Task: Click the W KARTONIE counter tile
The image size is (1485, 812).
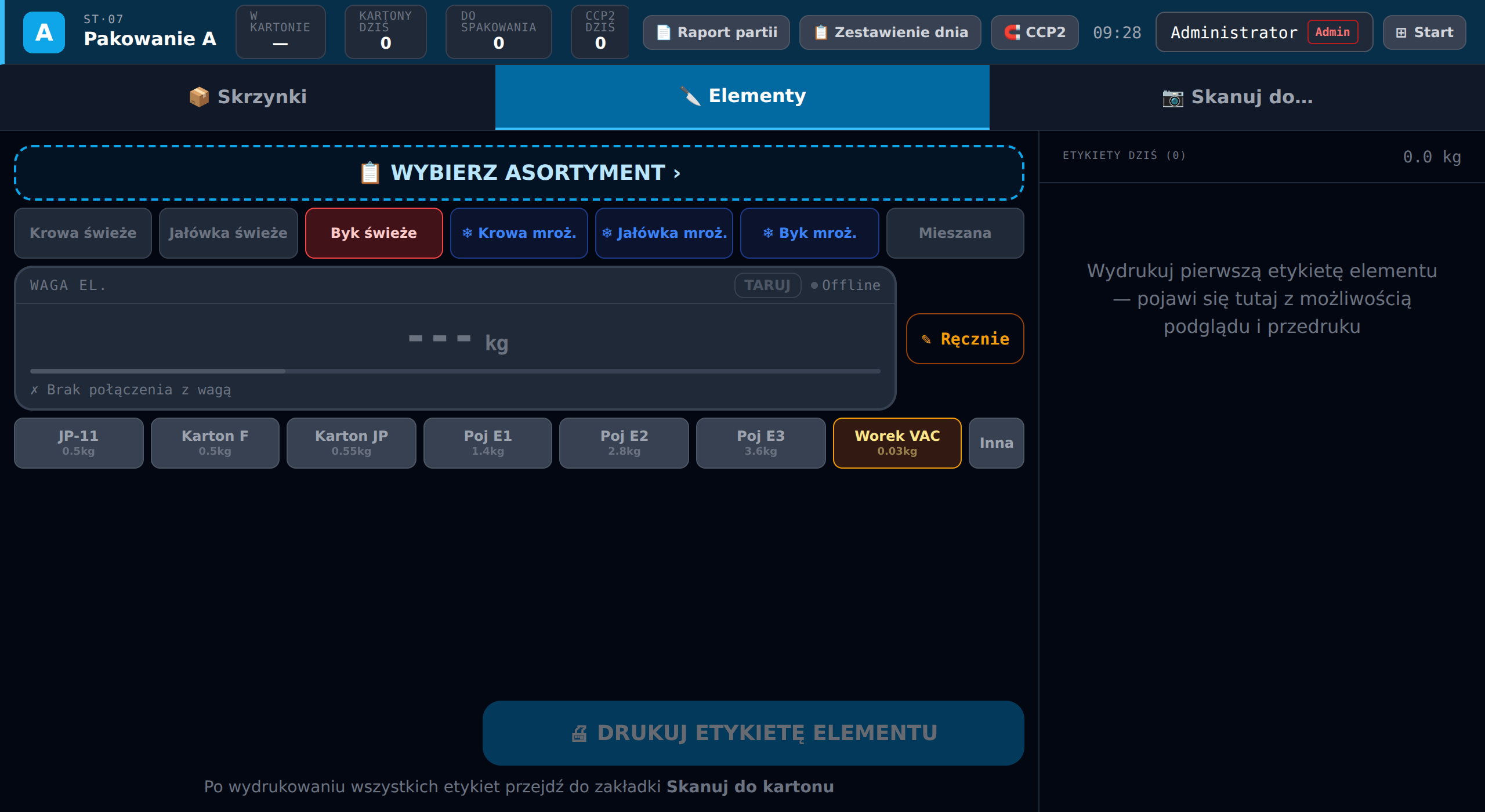Action: pos(281,32)
